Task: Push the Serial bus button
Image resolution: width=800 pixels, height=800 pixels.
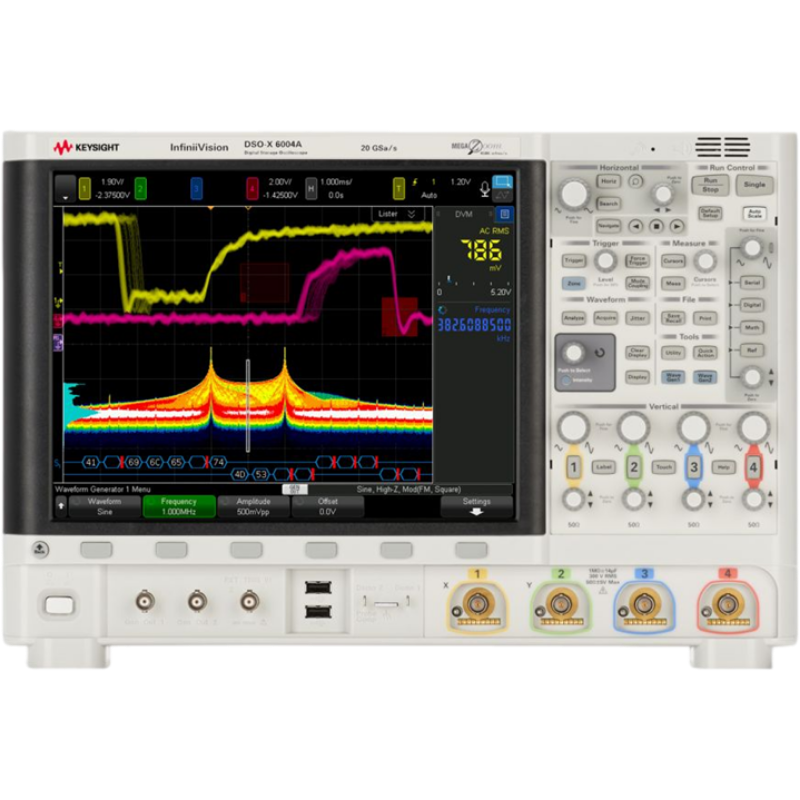Action: [752, 282]
